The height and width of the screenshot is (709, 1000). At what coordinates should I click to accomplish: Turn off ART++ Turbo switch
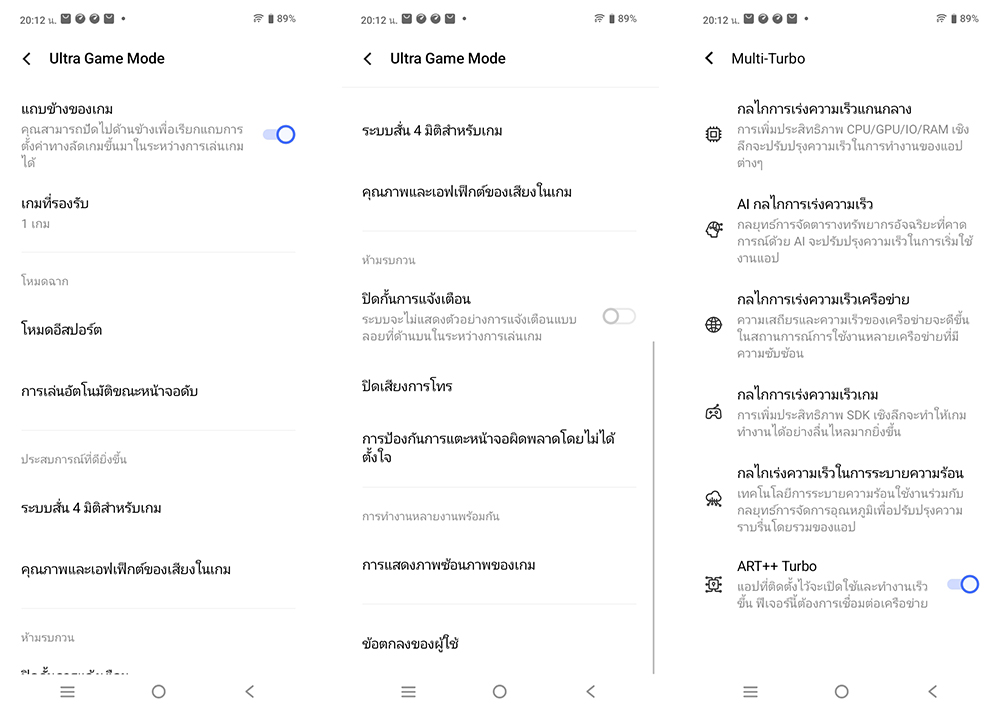click(x=962, y=584)
